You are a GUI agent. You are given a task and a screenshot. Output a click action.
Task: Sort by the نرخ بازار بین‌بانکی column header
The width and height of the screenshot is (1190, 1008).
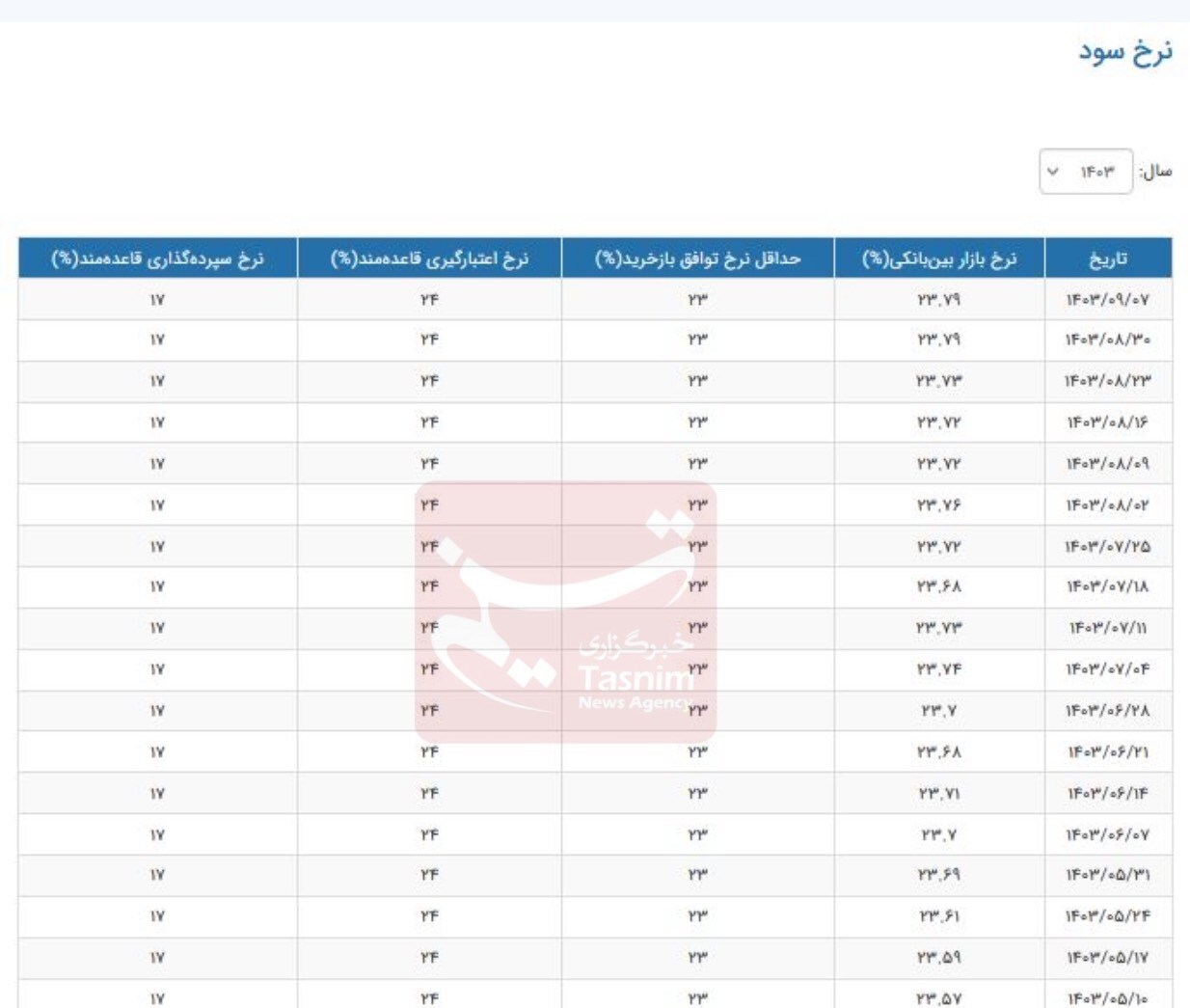coord(937,257)
